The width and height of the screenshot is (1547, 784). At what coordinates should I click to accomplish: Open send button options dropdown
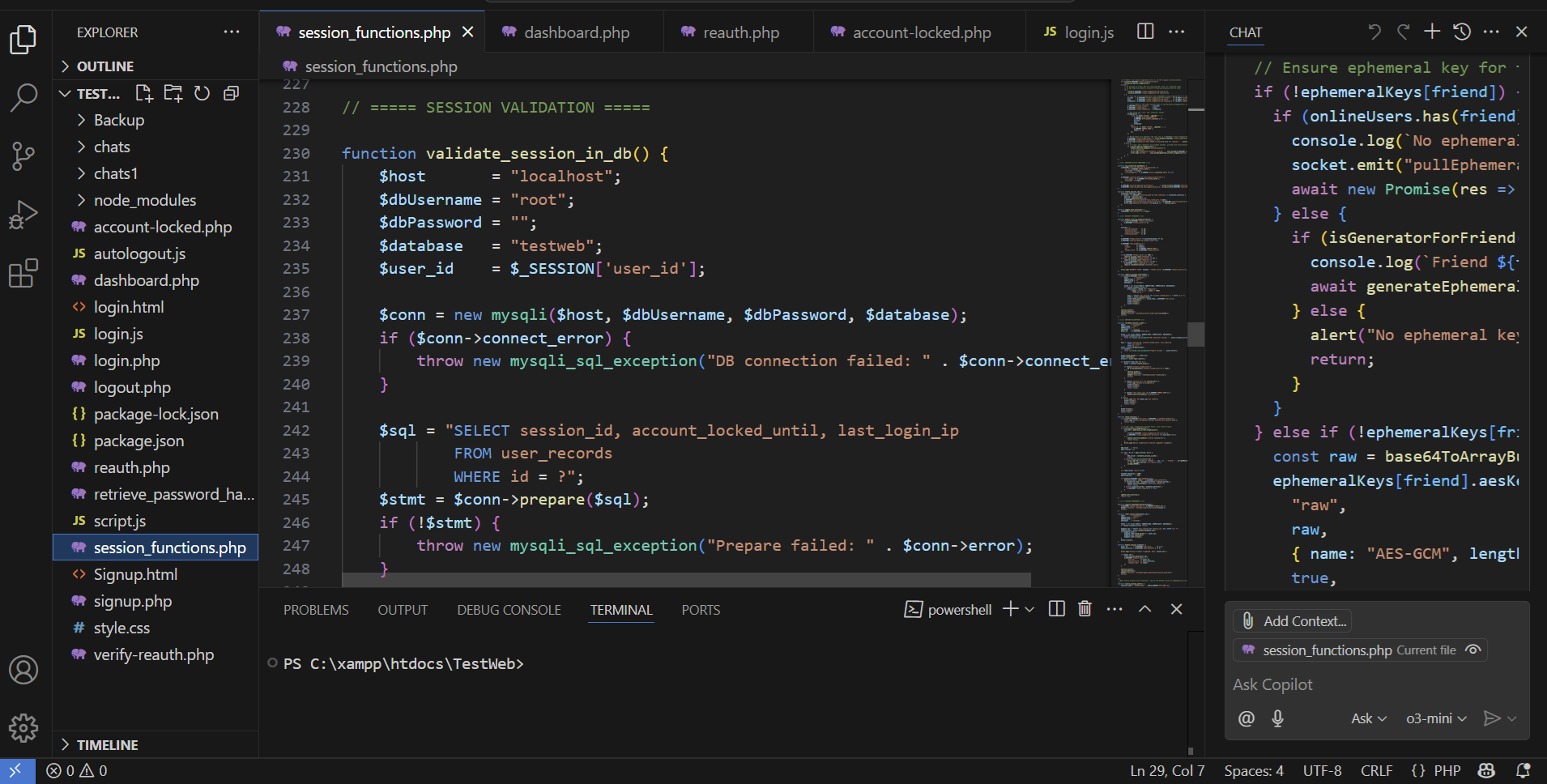[x=1511, y=718]
